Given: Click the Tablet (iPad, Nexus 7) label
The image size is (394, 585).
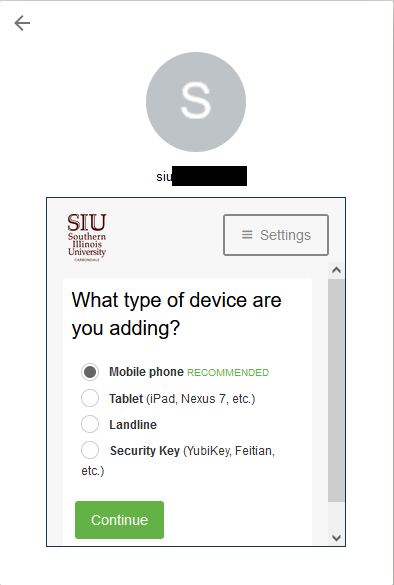Looking at the screenshot, I should coord(182,399).
